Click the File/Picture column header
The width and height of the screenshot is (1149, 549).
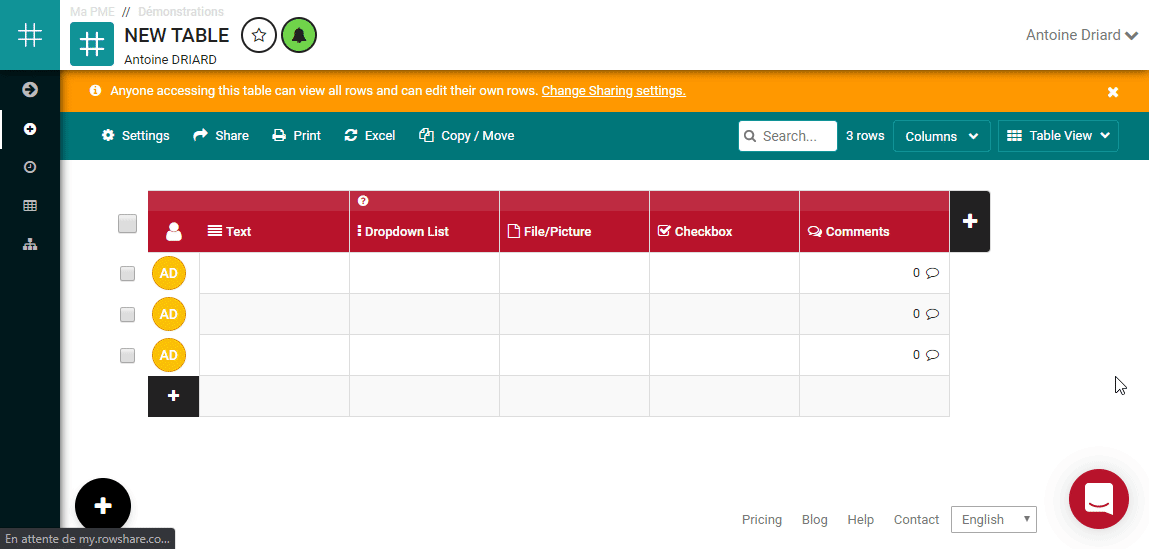click(x=574, y=231)
